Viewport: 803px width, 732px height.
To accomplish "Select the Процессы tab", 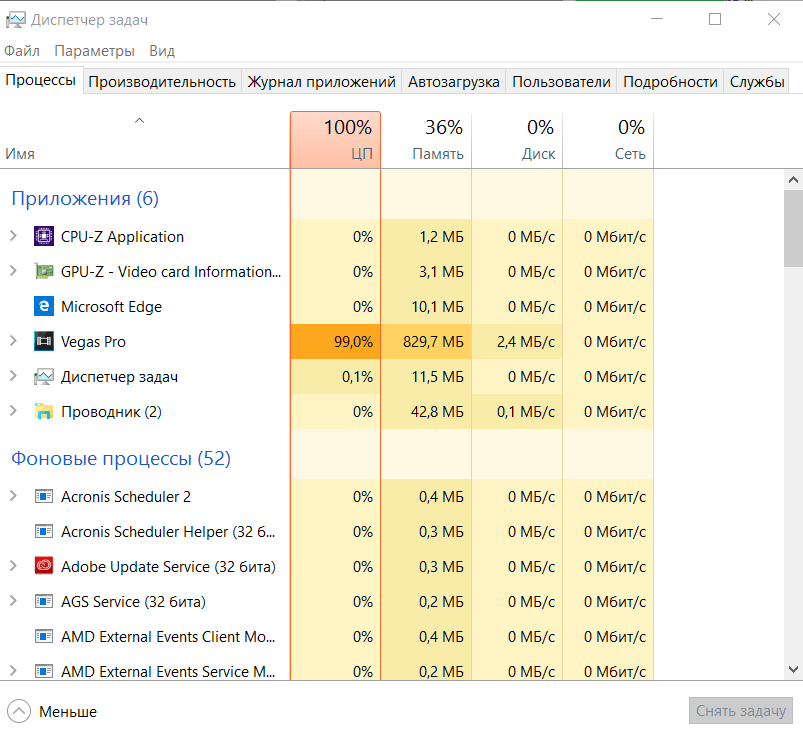I will pos(41,80).
